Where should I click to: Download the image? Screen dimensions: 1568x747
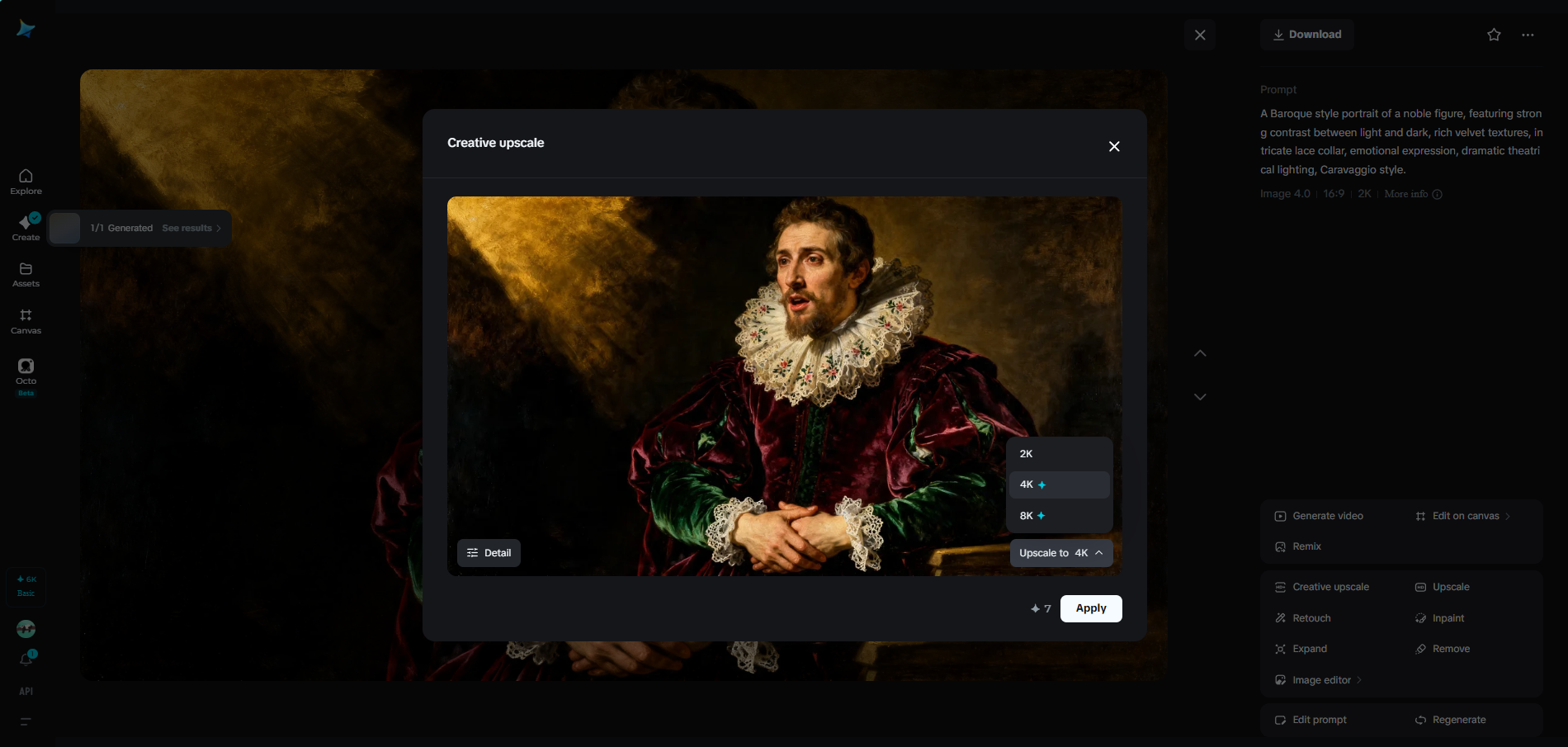point(1307,35)
